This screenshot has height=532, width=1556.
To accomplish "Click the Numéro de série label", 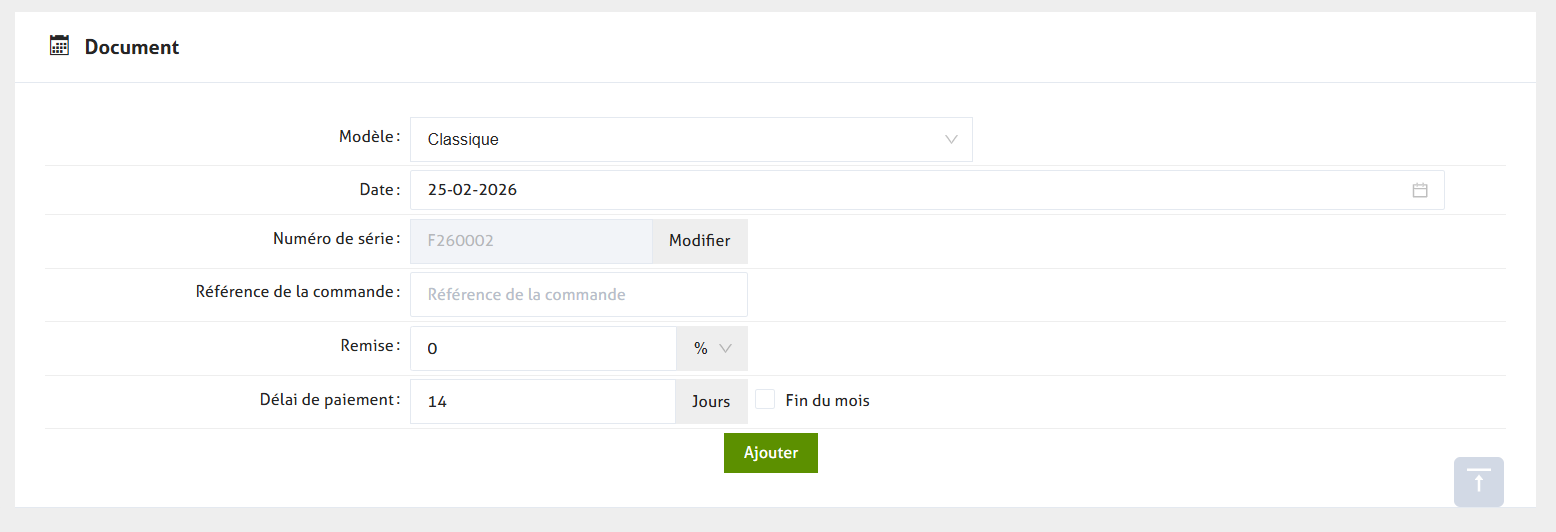I will [336, 239].
